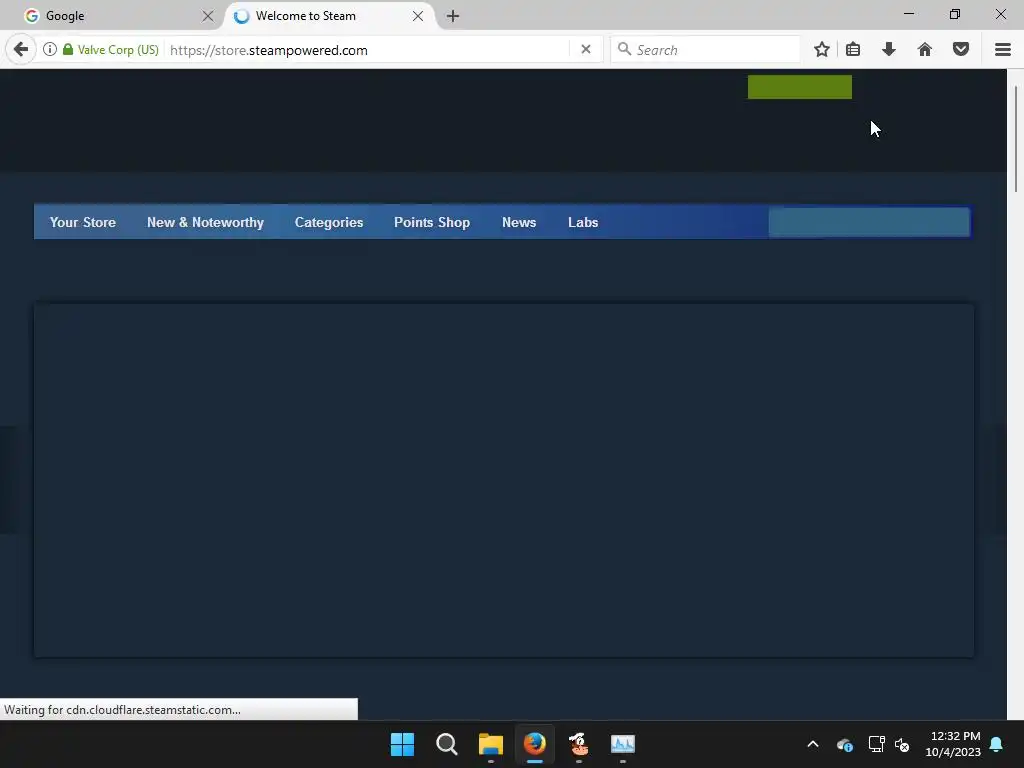Minimize the Firefox window
The width and height of the screenshot is (1024, 768).
tap(909, 14)
